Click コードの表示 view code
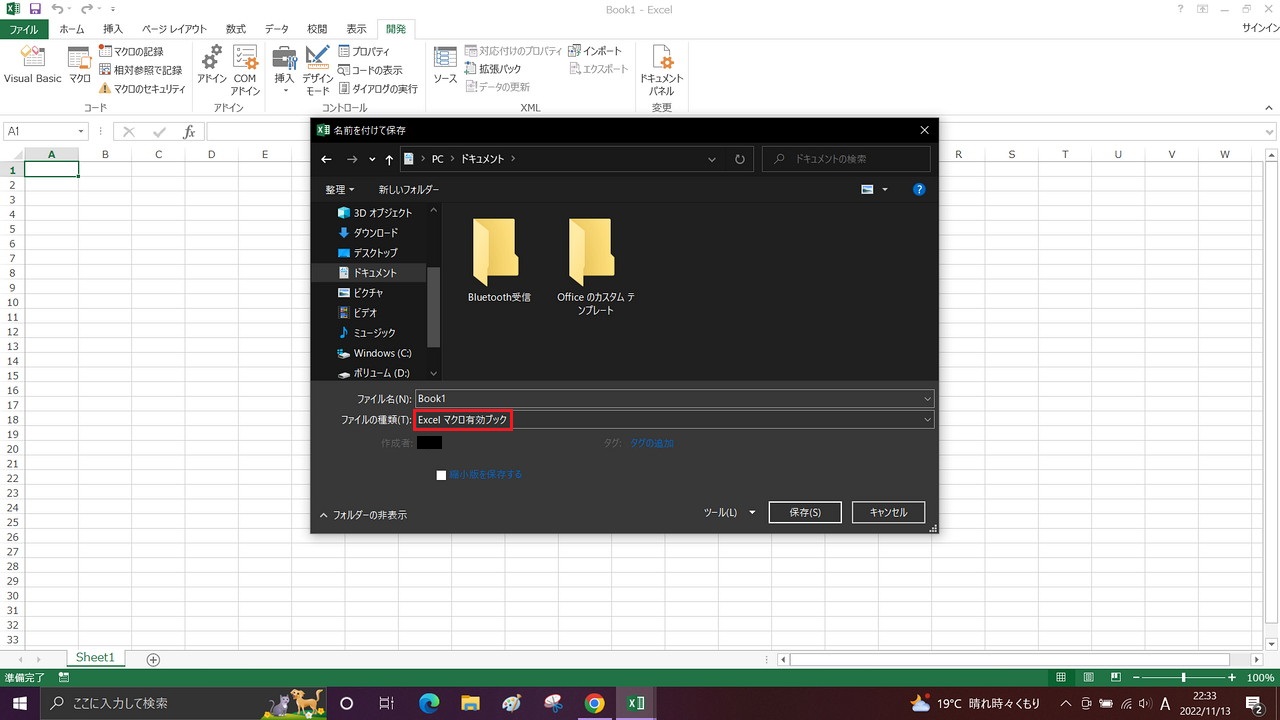This screenshot has width=1280, height=720. pyautogui.click(x=370, y=70)
